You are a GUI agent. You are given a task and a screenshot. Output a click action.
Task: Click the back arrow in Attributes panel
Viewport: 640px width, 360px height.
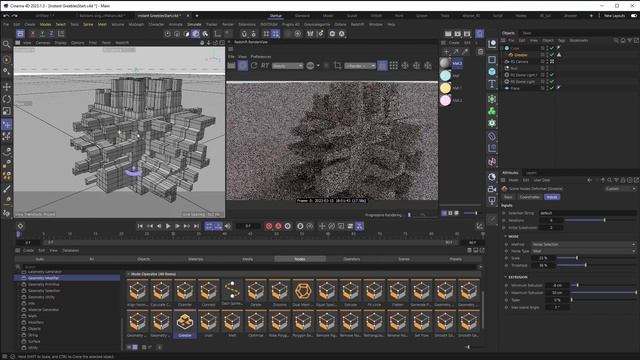click(x=589, y=180)
